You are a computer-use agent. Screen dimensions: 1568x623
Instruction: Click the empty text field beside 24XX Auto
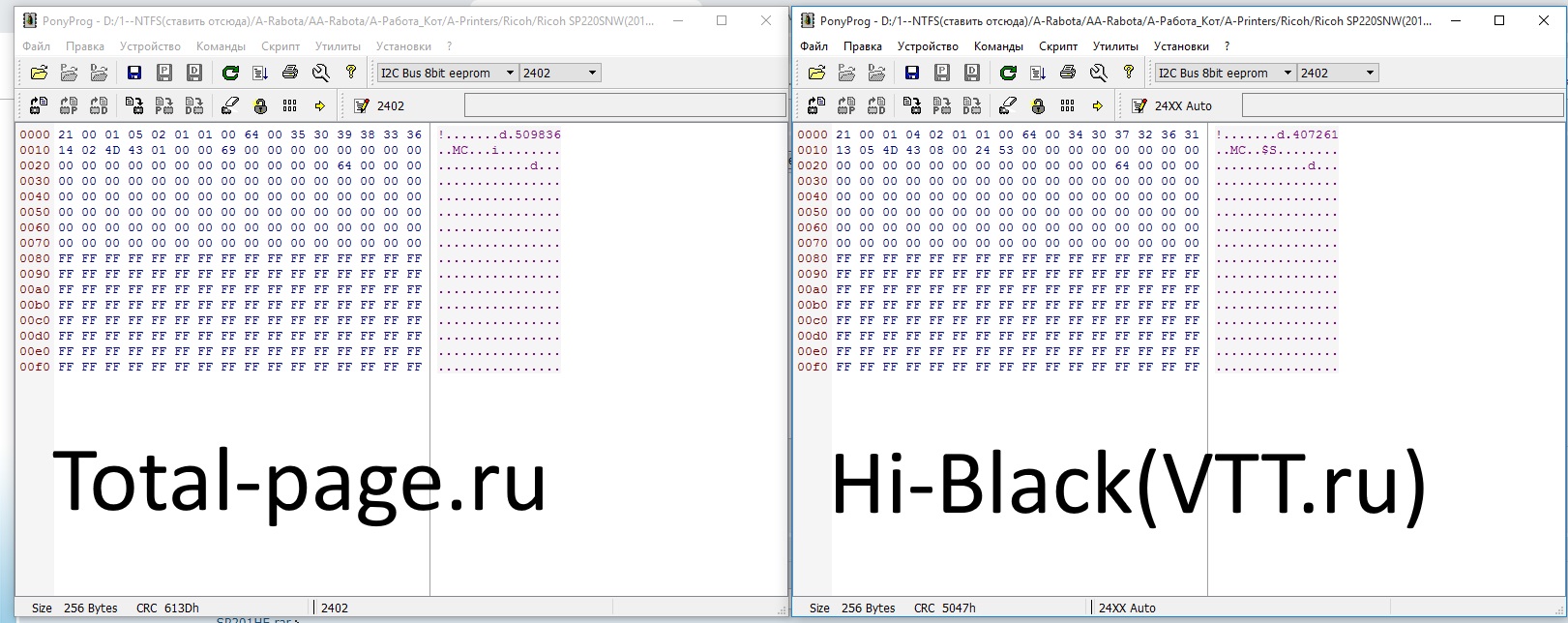click(1401, 104)
